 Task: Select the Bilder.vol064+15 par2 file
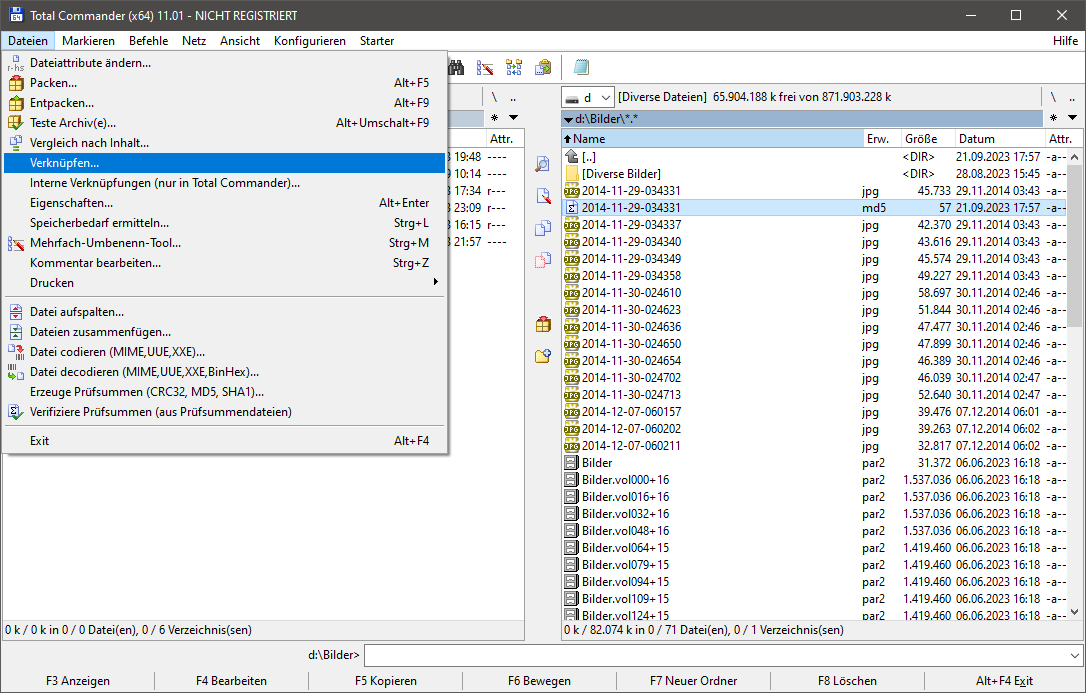(x=815, y=548)
